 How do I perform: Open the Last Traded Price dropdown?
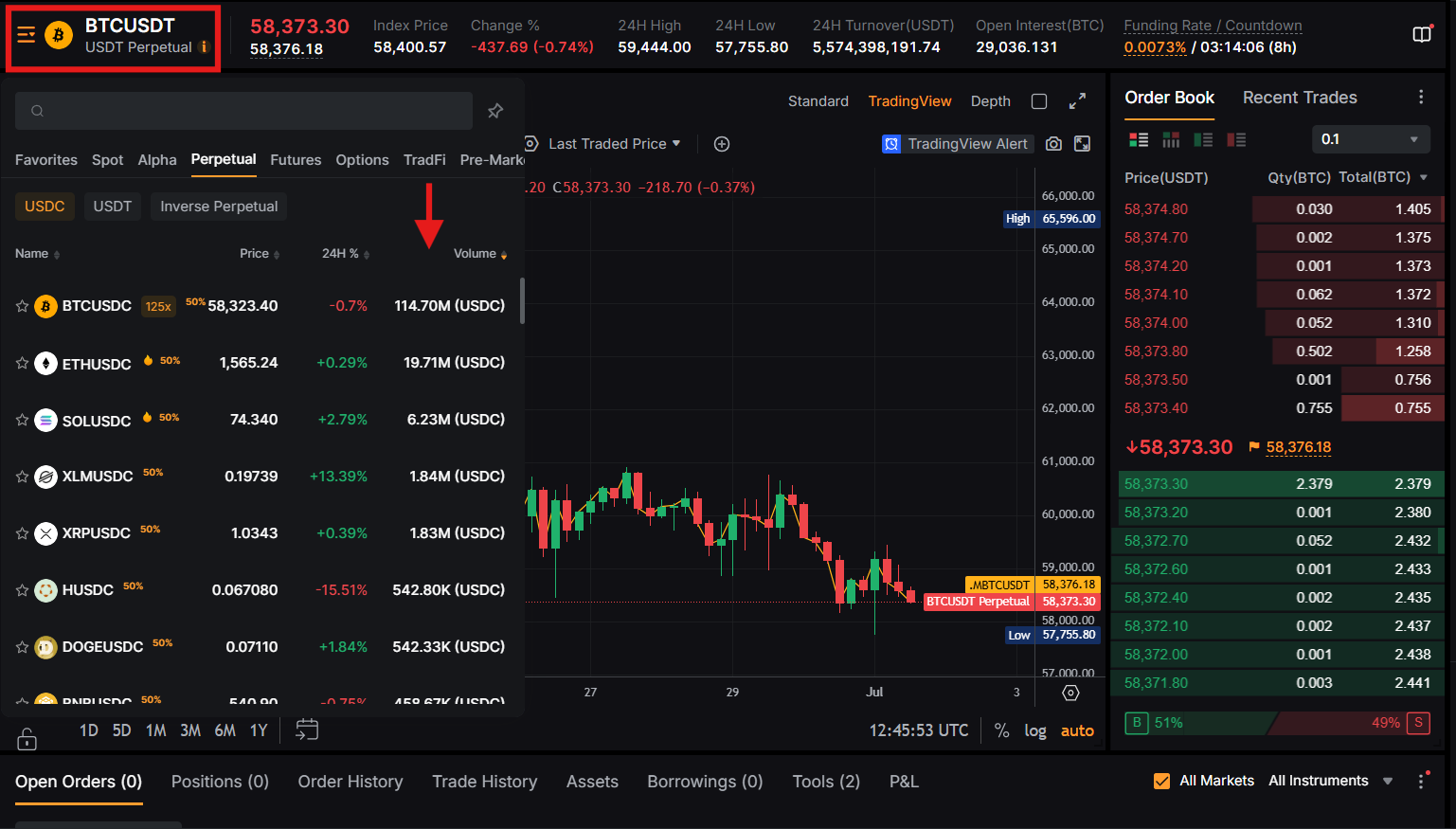pos(615,144)
